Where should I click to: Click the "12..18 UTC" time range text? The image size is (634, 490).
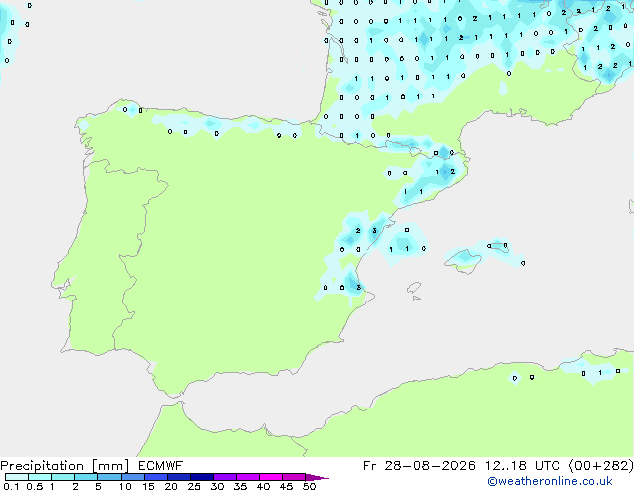click(522, 466)
